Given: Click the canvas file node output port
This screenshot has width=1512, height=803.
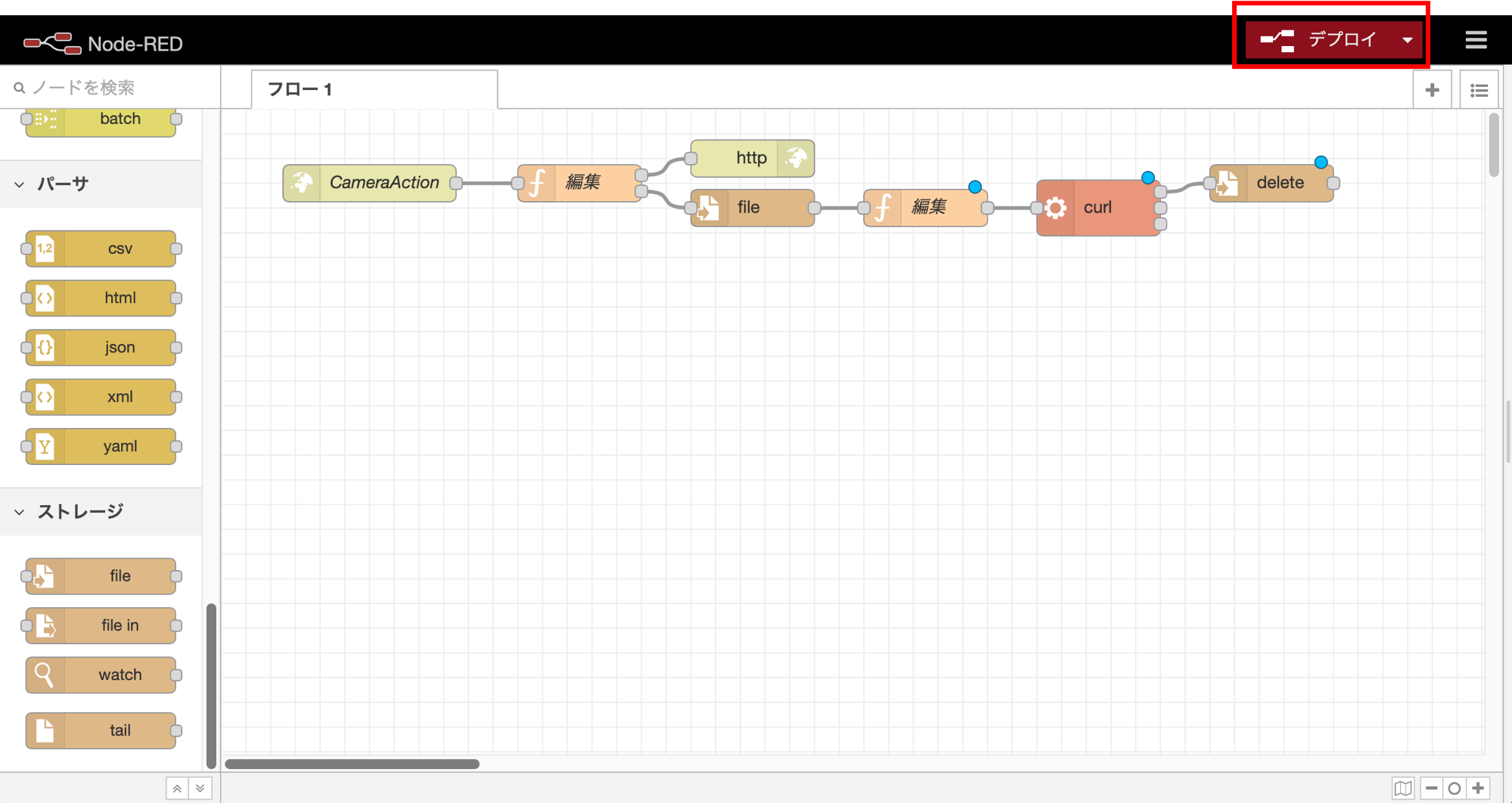Looking at the screenshot, I should point(815,208).
